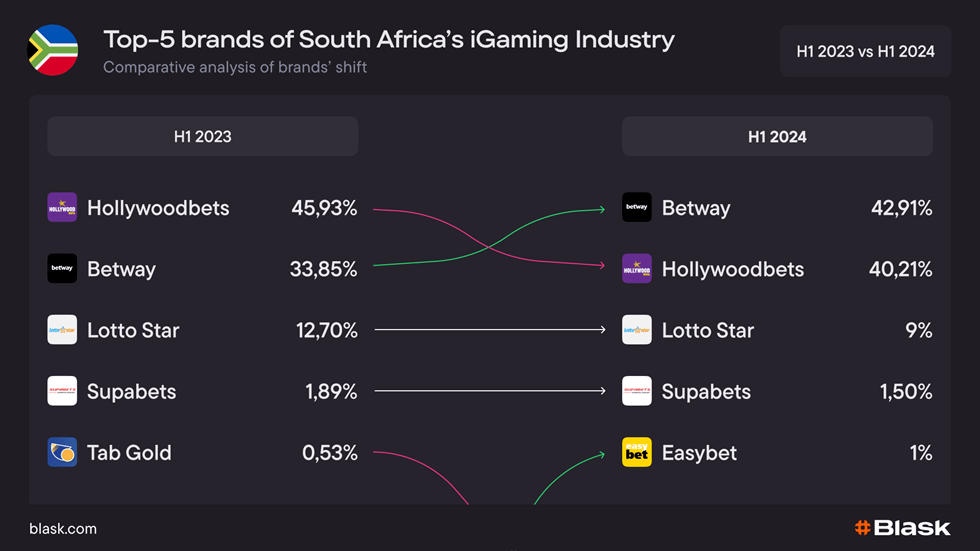Image resolution: width=980 pixels, height=551 pixels.
Task: Click the Betway logo in H1 2024 column
Action: point(637,207)
